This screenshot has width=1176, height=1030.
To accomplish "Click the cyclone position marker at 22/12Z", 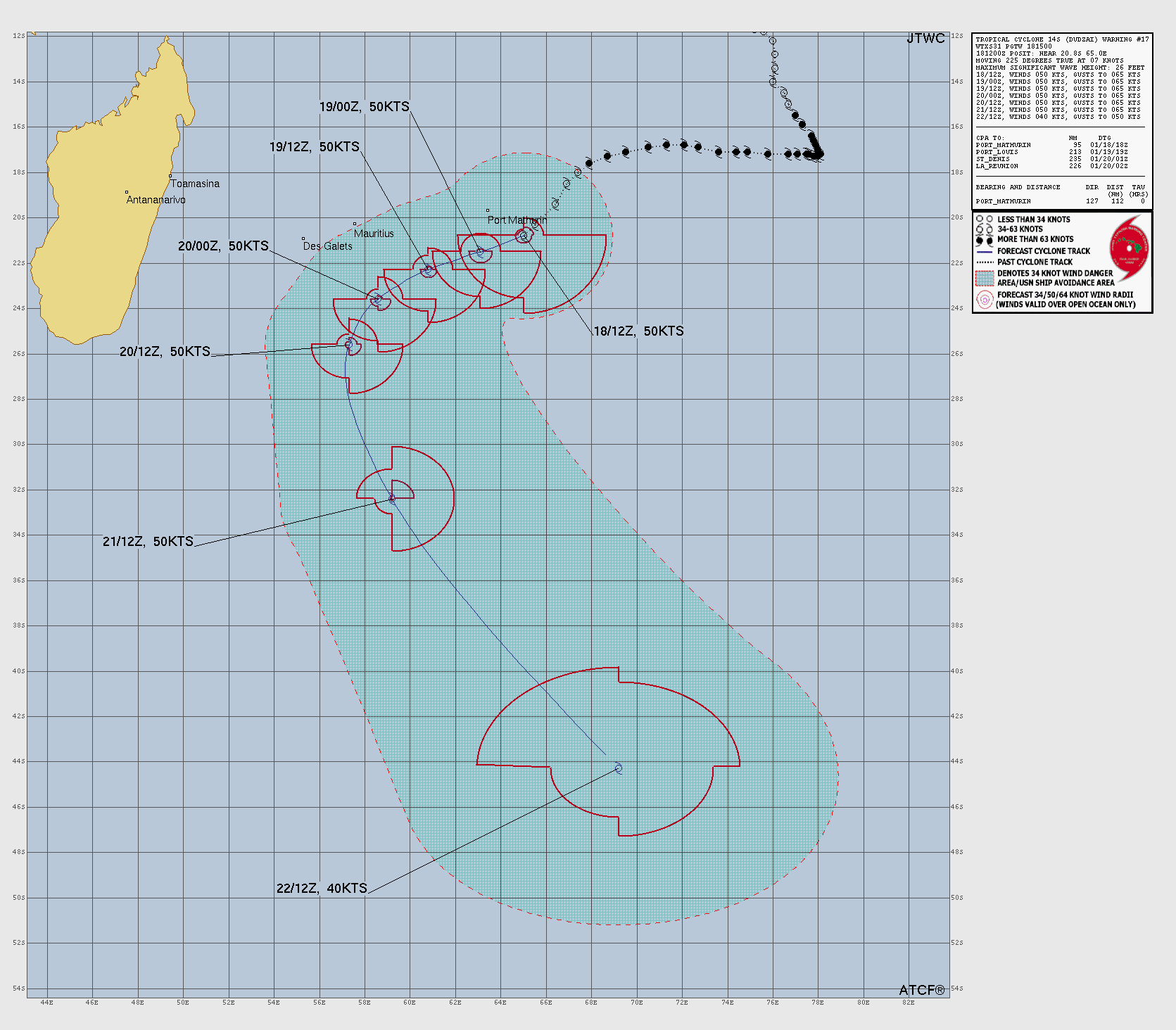I will click(x=619, y=768).
